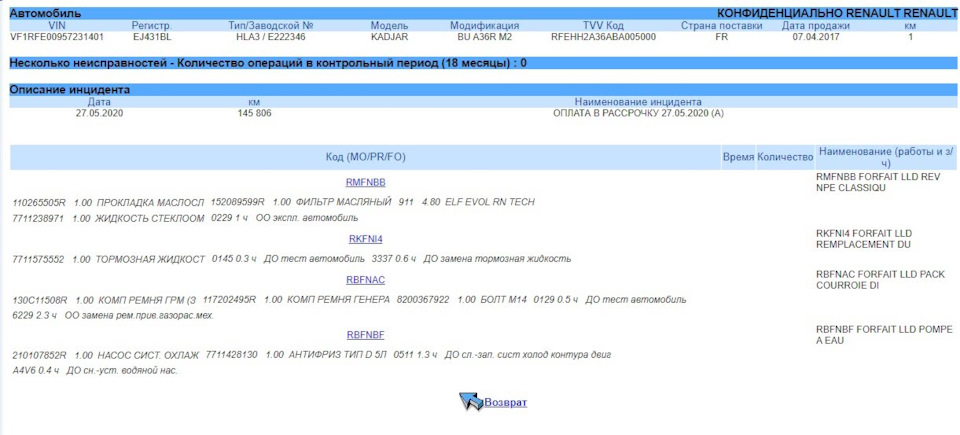
Task: Open the RMFNBB operation code link
Action: [366, 183]
